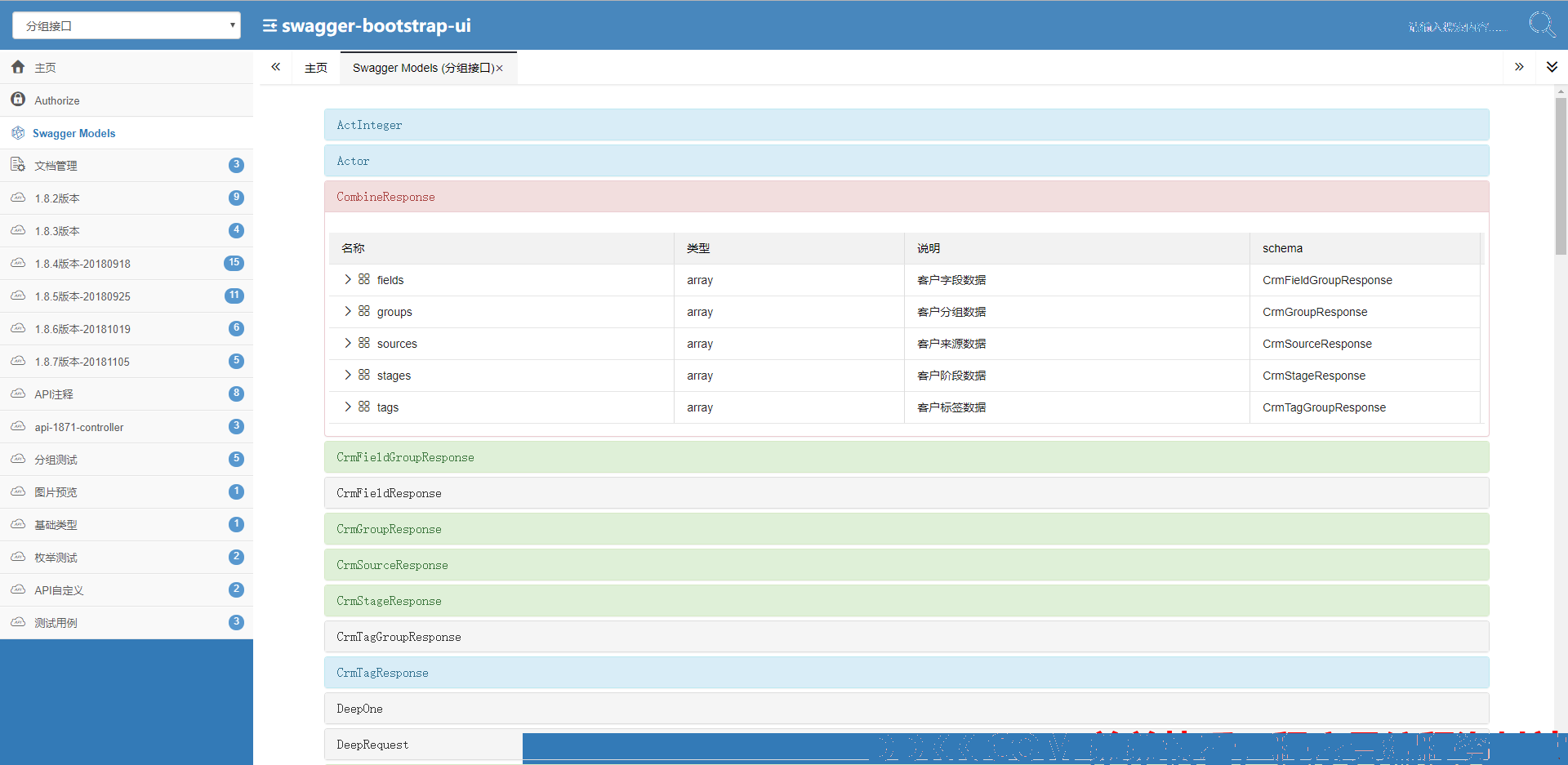Expand the DeepOne model panel
This screenshot has height=765, width=1568.
pyautogui.click(x=906, y=709)
